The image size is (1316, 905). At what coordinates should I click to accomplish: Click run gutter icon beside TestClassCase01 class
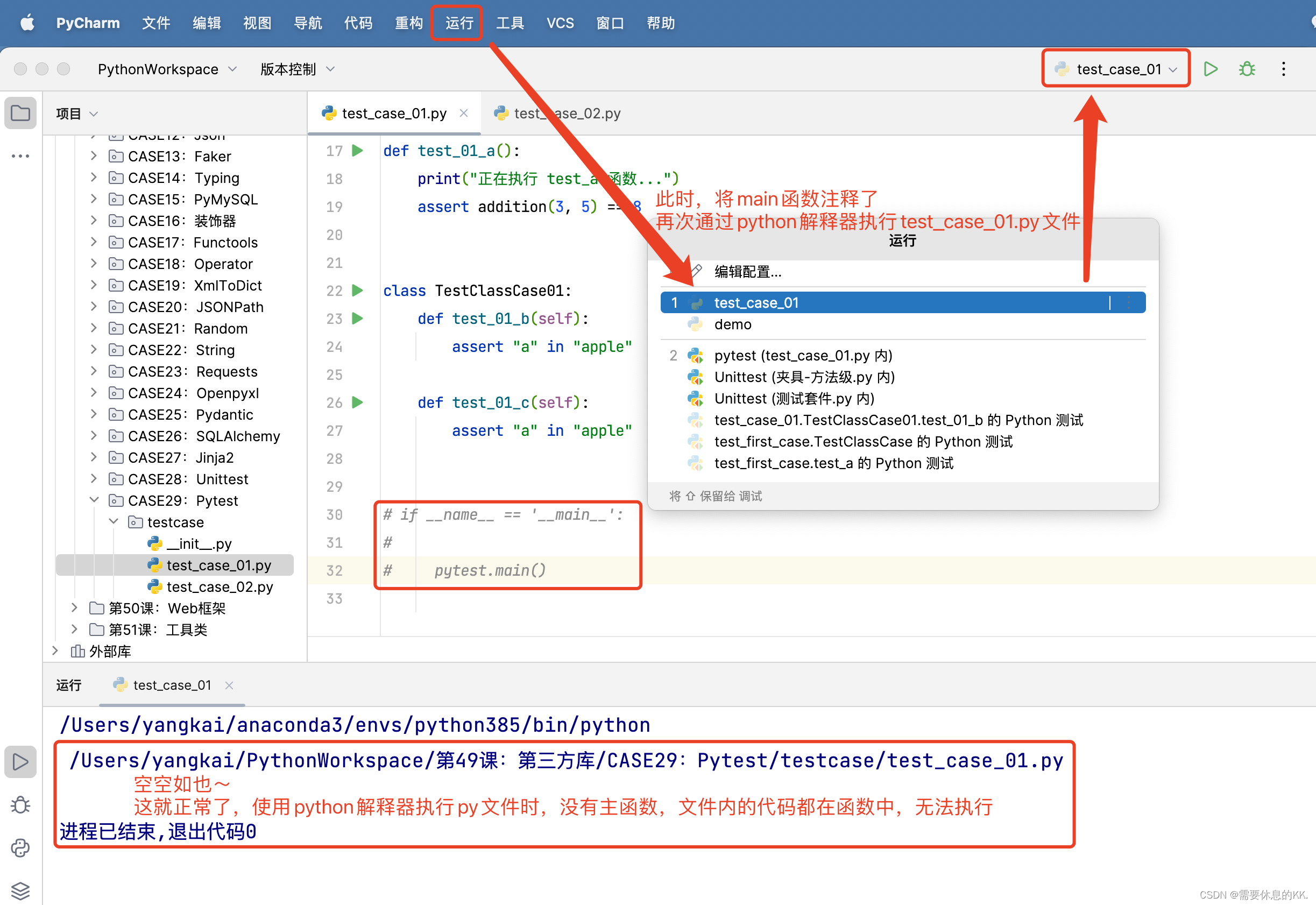(357, 291)
